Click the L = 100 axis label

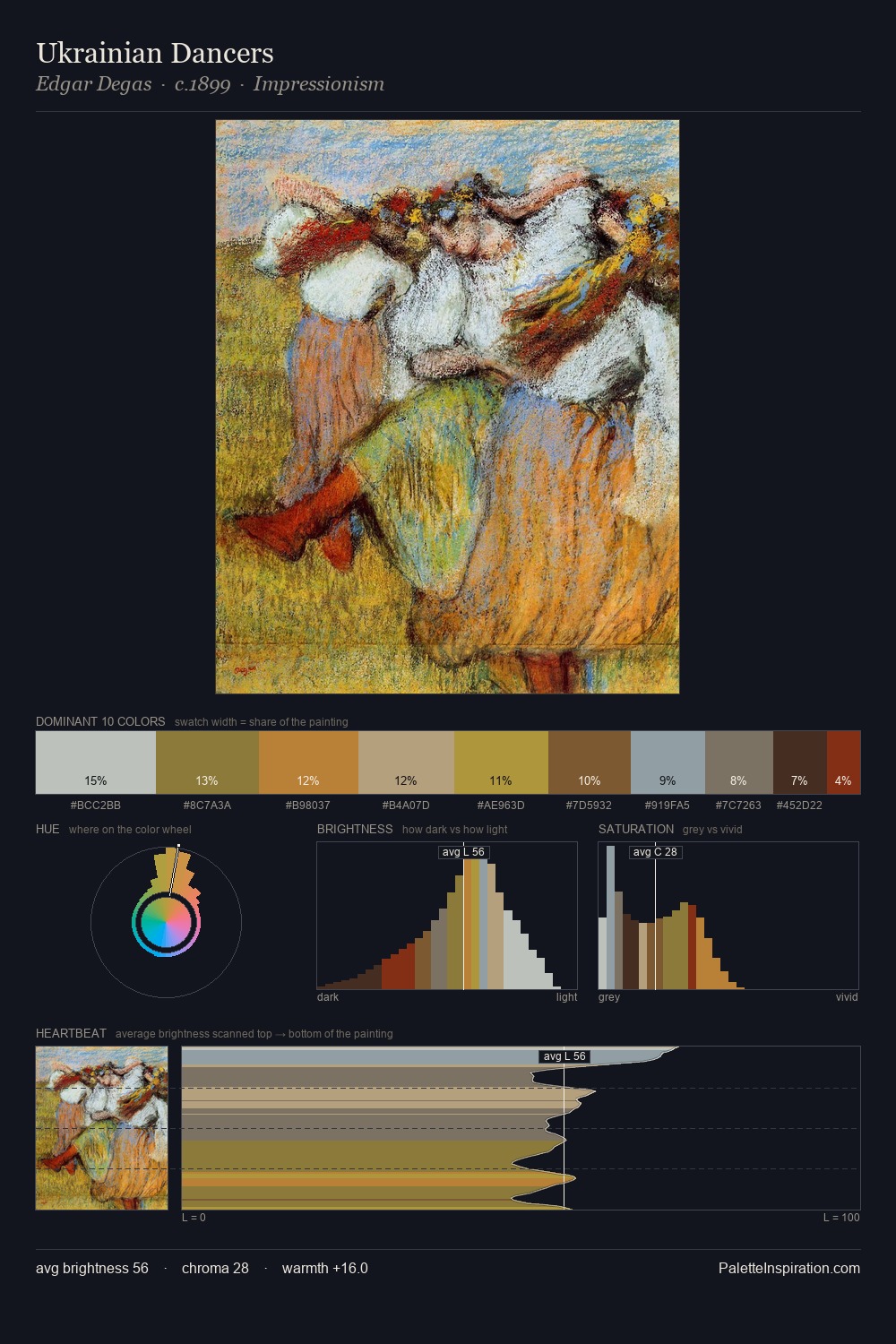click(x=841, y=1218)
